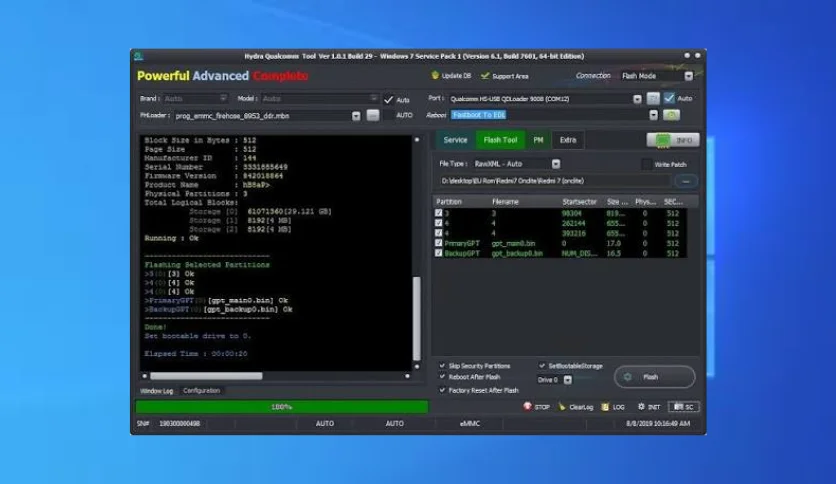Image resolution: width=836 pixels, height=484 pixels.
Task: Open the LOG file icon
Action: (605, 407)
